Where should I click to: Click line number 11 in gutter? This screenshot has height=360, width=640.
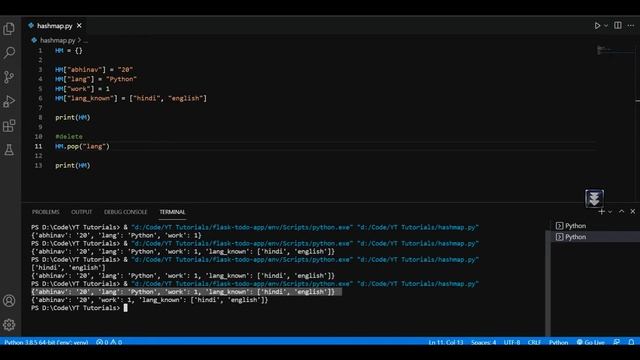click(x=38, y=146)
